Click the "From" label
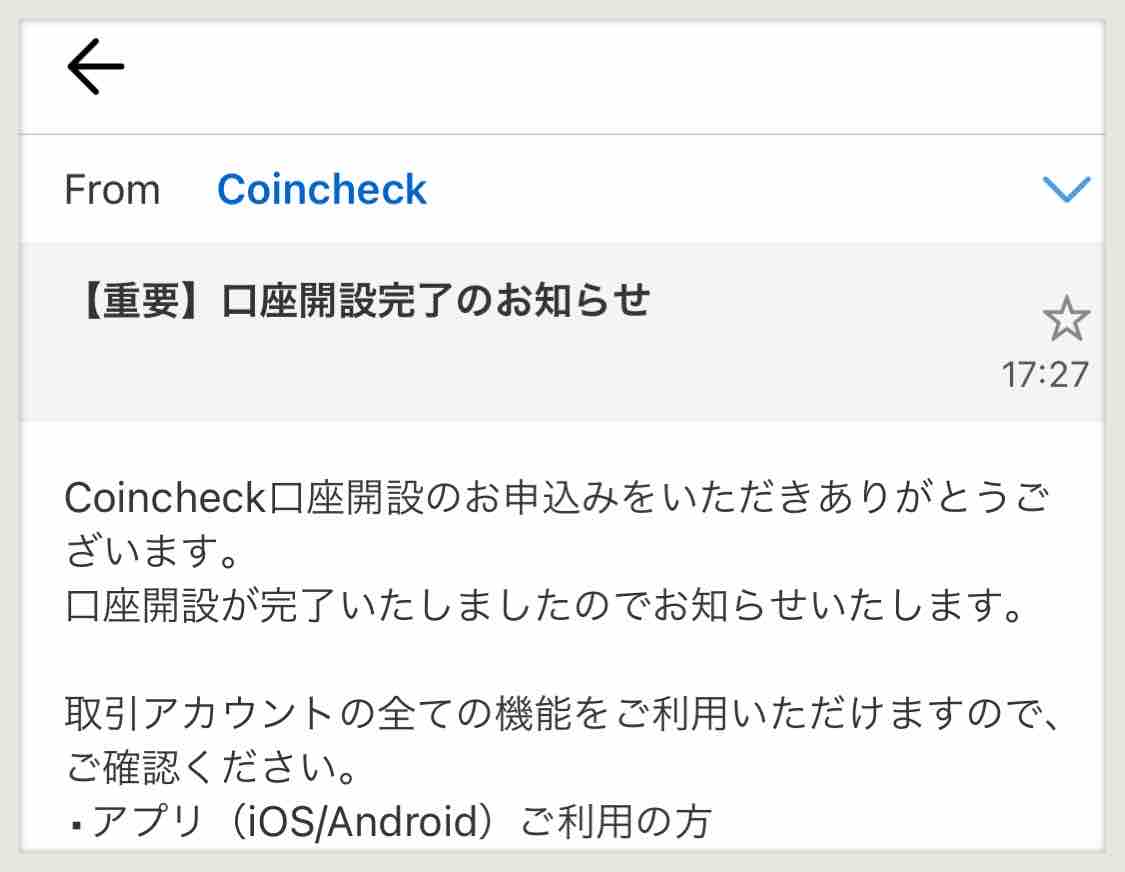Image resolution: width=1125 pixels, height=872 pixels. pyautogui.click(x=112, y=190)
